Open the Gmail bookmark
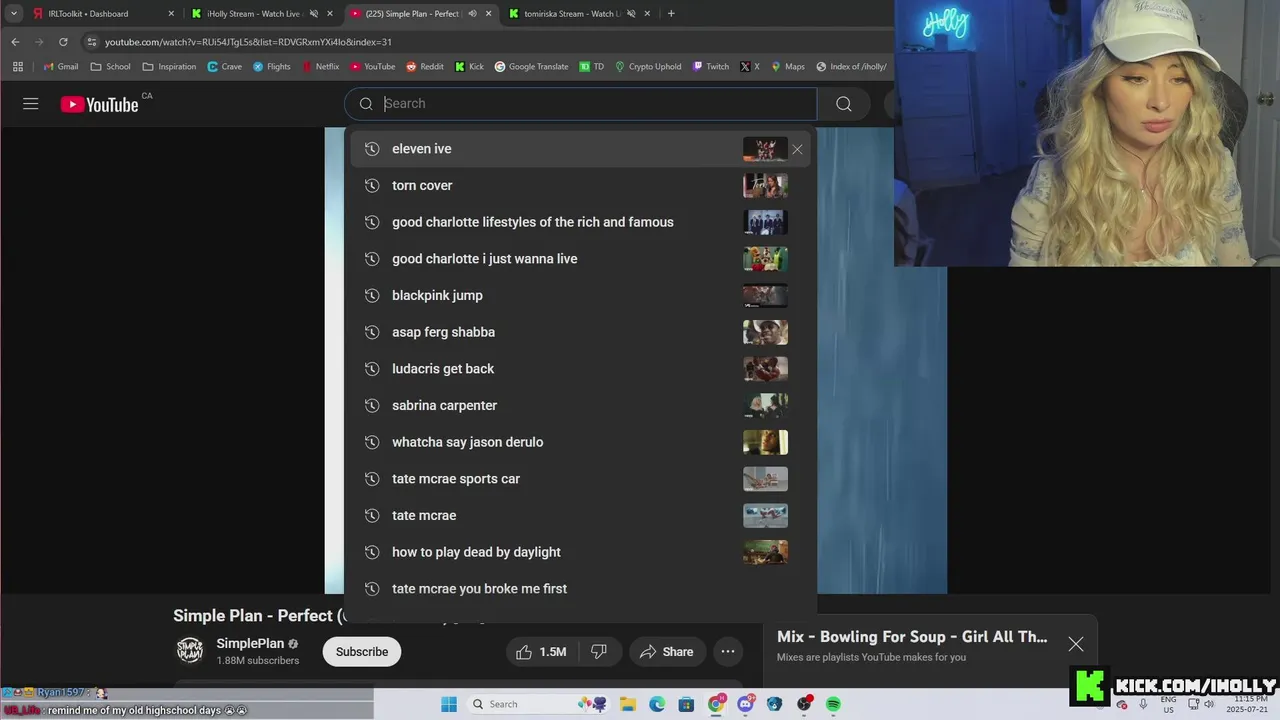Image resolution: width=1280 pixels, height=720 pixels. (60, 67)
